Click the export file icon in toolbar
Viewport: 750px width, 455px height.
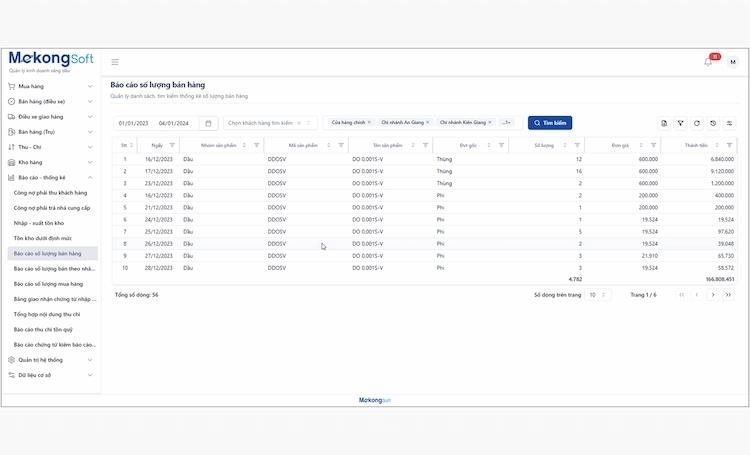(664, 123)
